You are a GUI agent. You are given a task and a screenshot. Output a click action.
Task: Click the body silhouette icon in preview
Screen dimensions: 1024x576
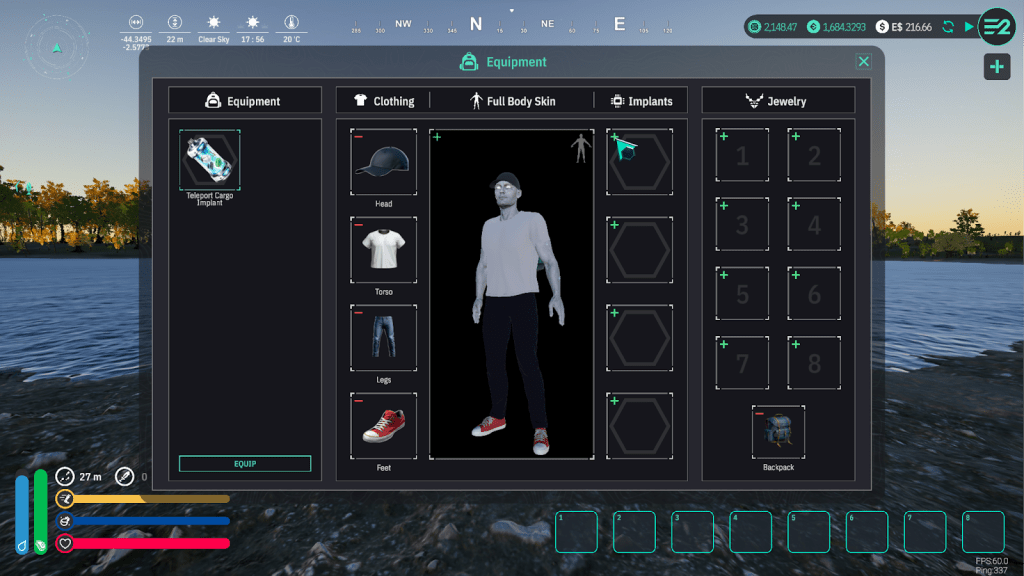[580, 149]
